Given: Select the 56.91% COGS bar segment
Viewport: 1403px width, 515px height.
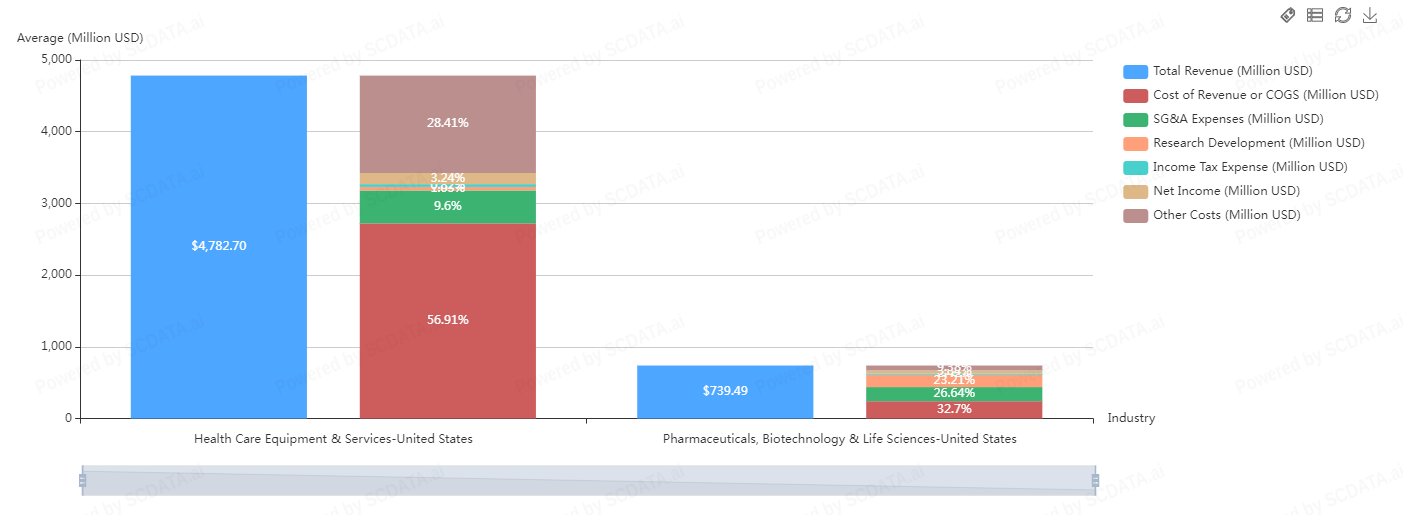Looking at the screenshot, I should (x=447, y=320).
